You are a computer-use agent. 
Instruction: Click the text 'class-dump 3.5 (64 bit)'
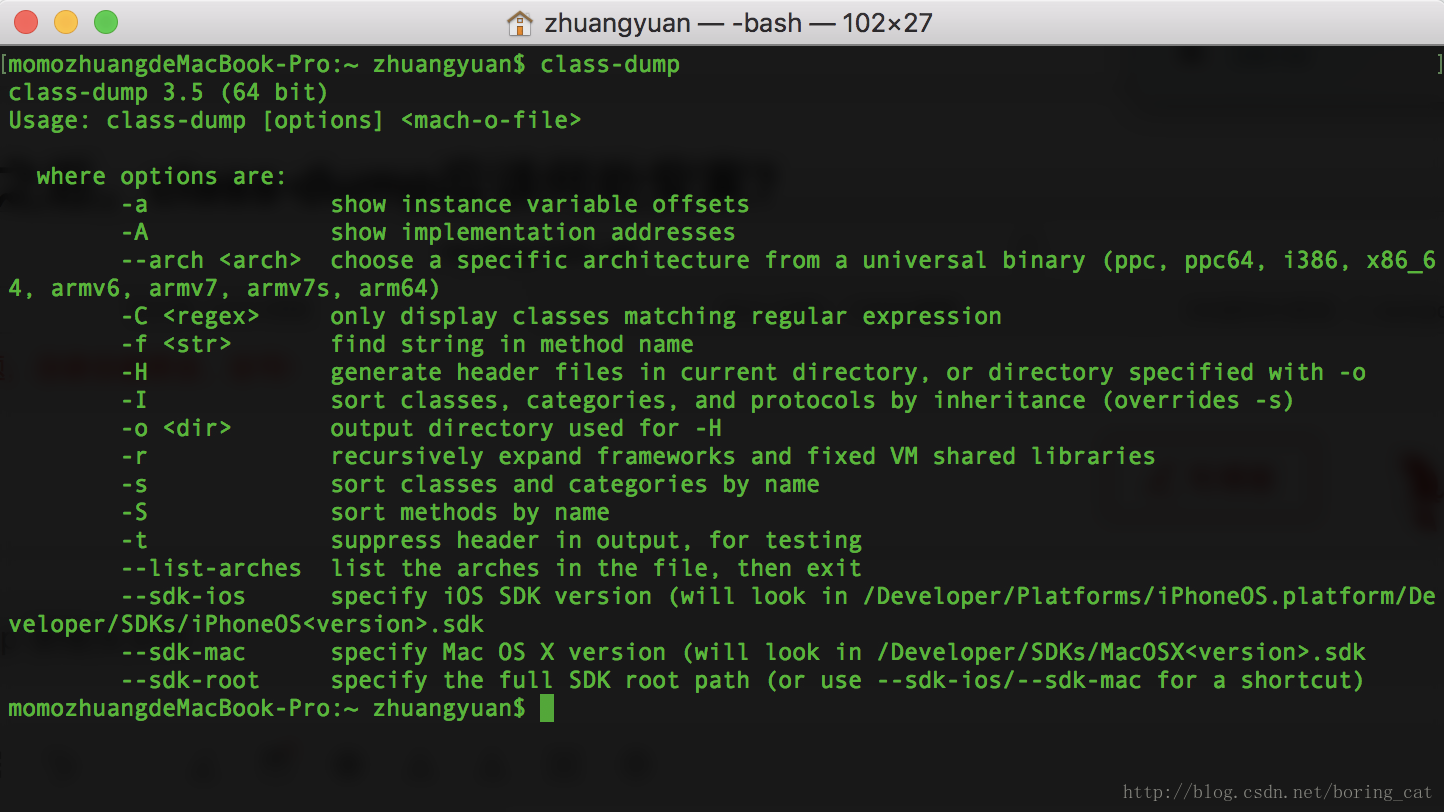pos(168,93)
